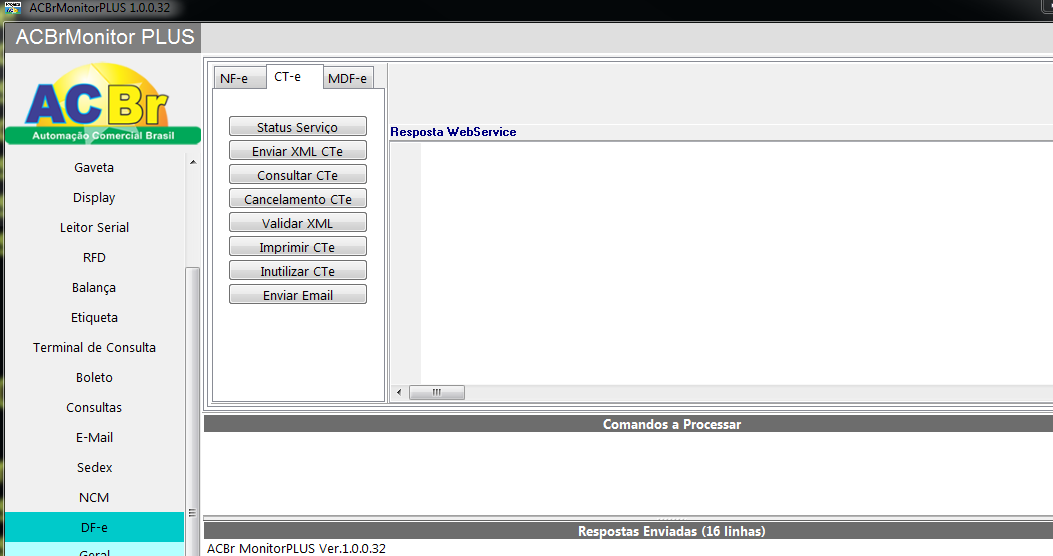The width and height of the screenshot is (1053, 556).
Task: Click Cancelamento CTe button
Action: pyautogui.click(x=297, y=199)
